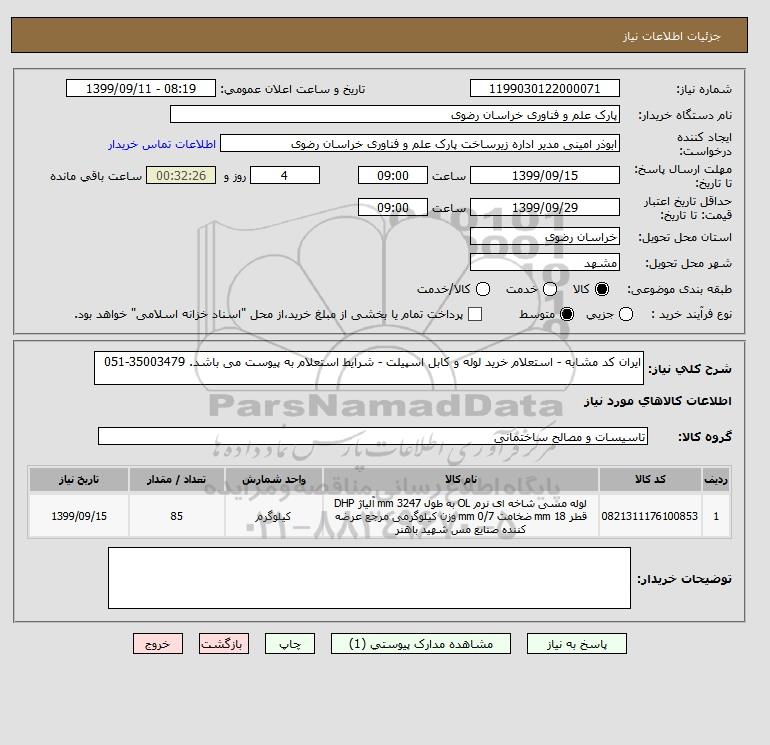Click the response deadline date 1399/09/15 field
The height and width of the screenshot is (745, 770).
pyautogui.click(x=545, y=175)
